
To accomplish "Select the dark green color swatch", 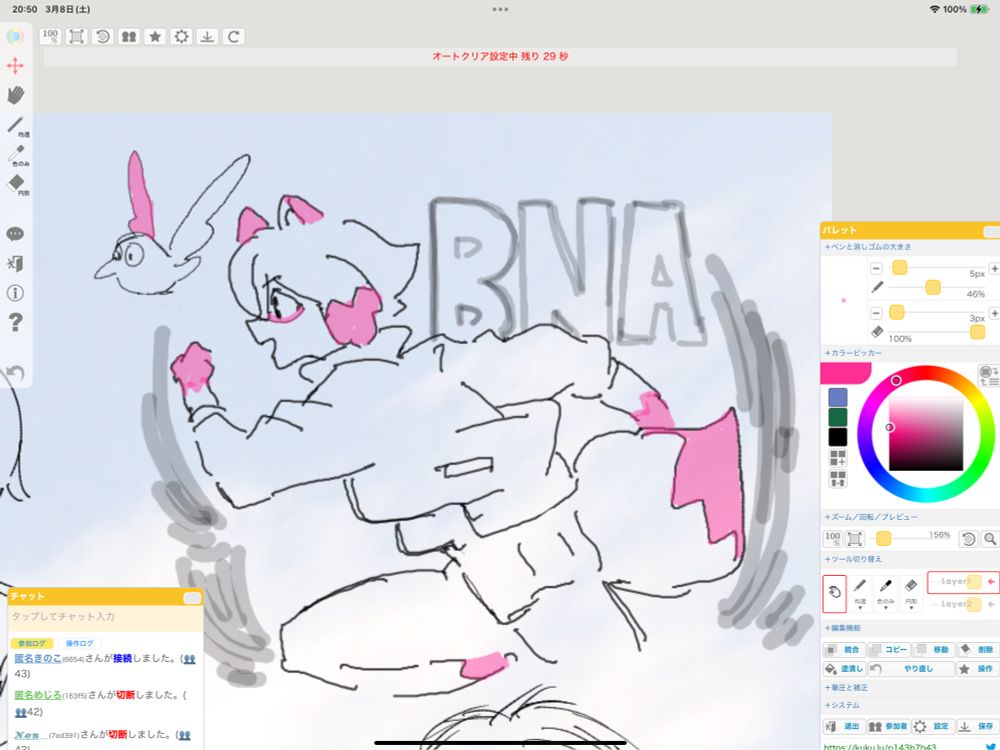I will 837,418.
